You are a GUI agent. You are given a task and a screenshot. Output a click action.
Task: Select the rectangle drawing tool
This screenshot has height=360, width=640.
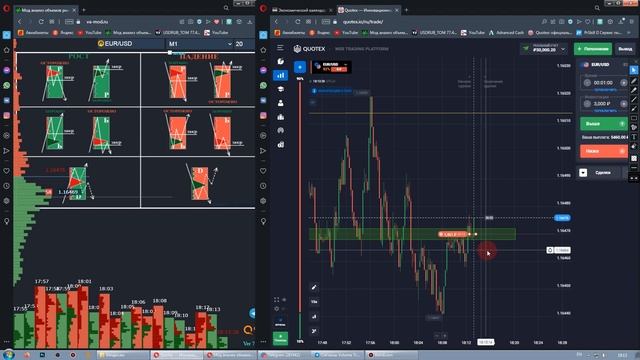click(x=634, y=118)
